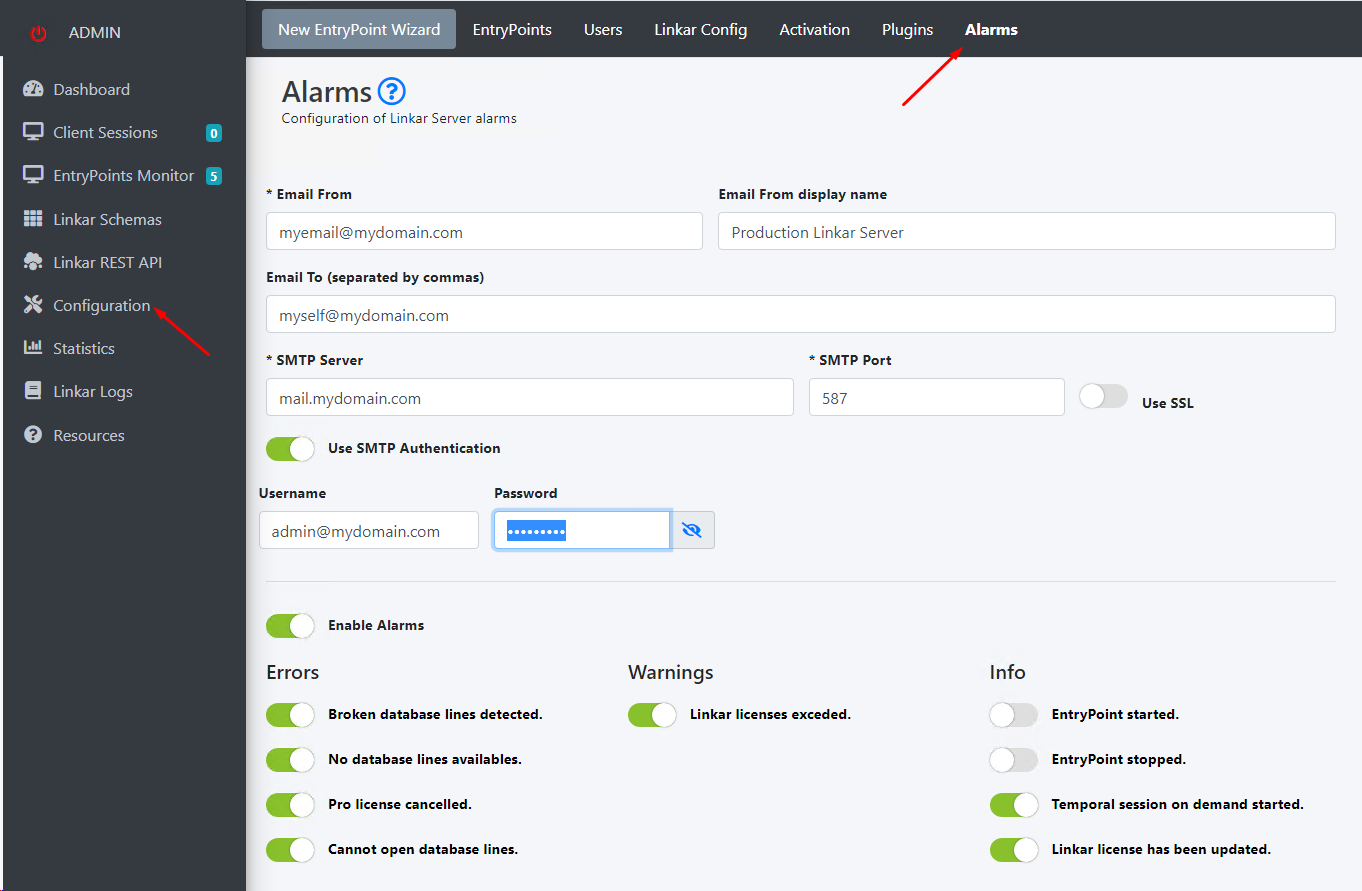Image resolution: width=1362 pixels, height=891 pixels.
Task: Toggle the Use SSL switch
Action: coord(1104,397)
